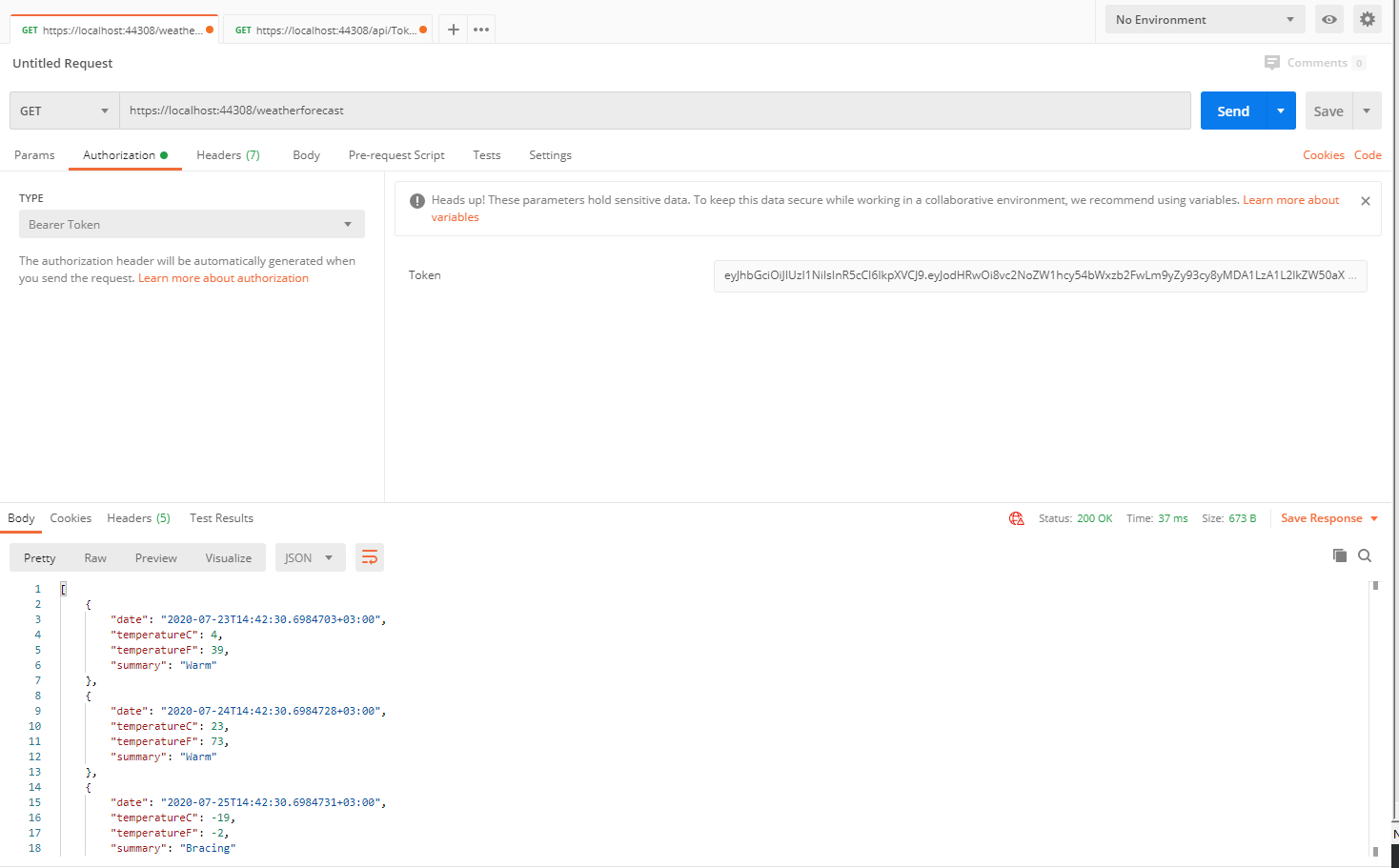The image size is (1399, 868).
Task: Select the Authorization tab
Action: 125,155
